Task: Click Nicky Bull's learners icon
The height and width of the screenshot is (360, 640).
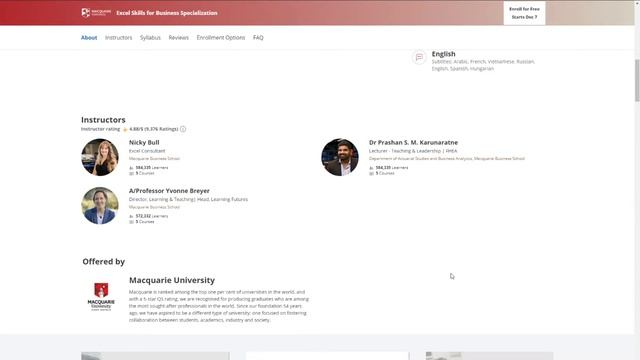Action: click(x=131, y=168)
